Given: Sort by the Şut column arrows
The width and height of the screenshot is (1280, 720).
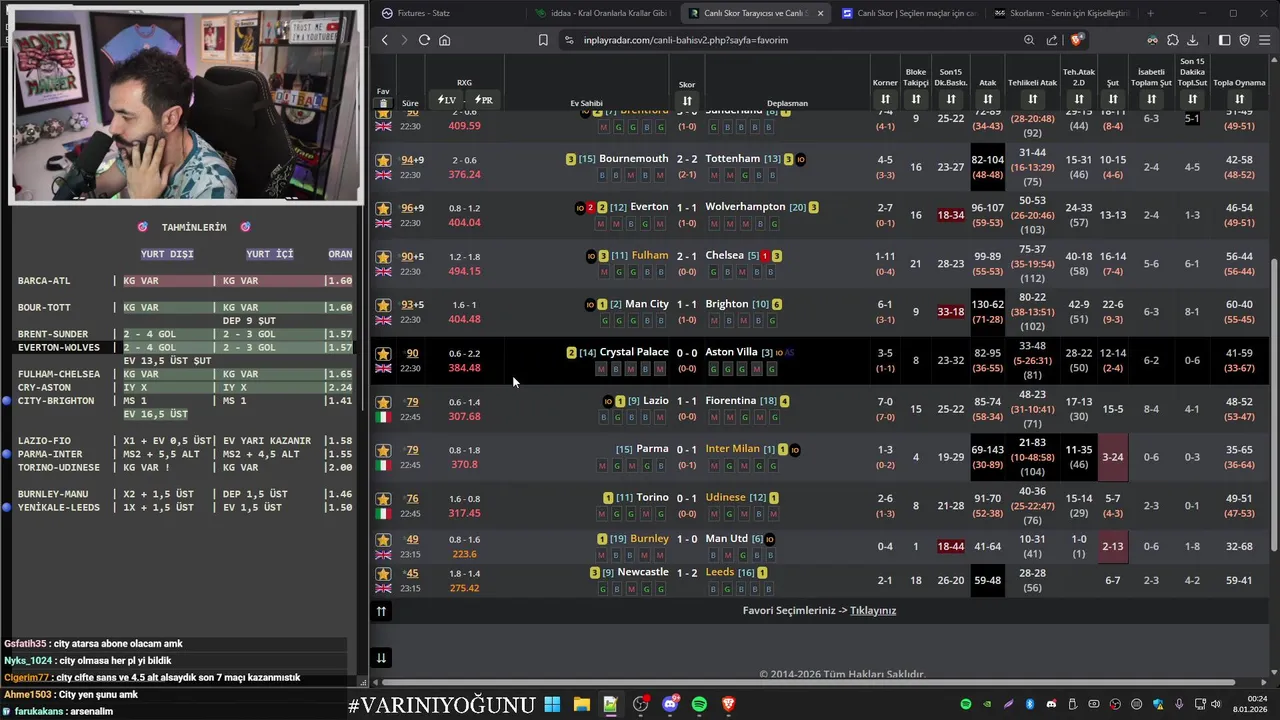Looking at the screenshot, I should tap(1112, 99).
